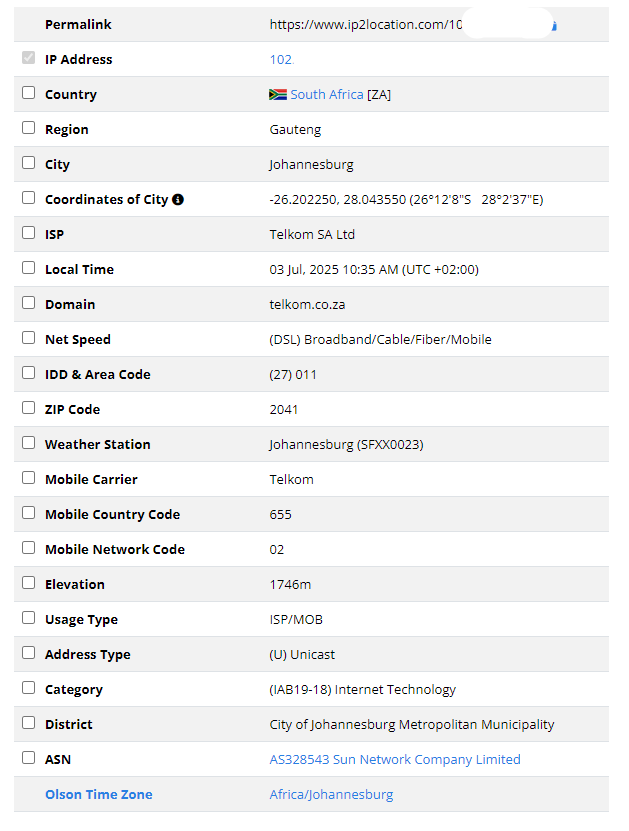
Task: Check the City row checkbox
Action: pos(29,163)
